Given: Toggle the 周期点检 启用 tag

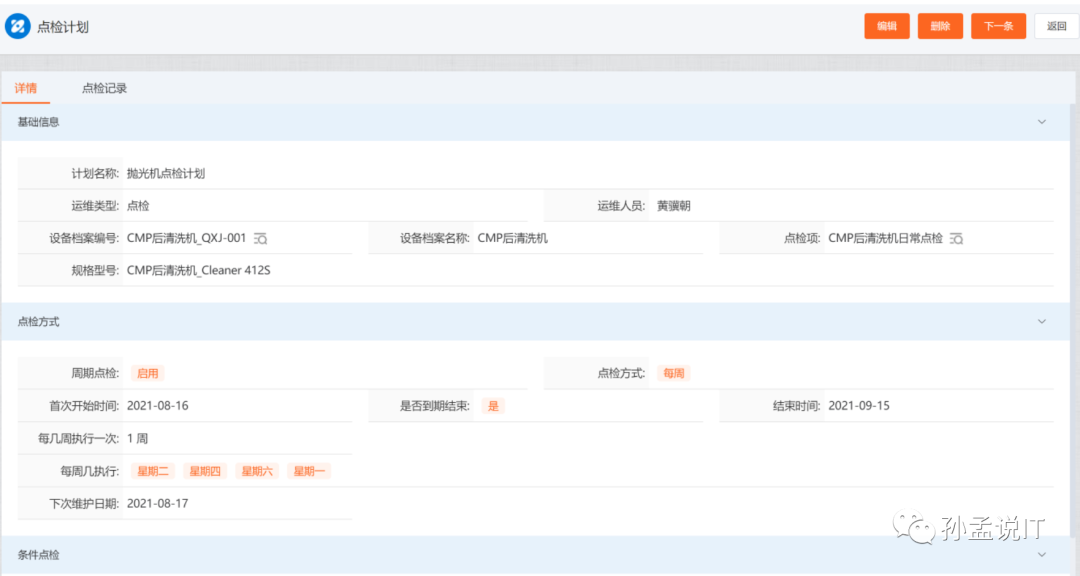Looking at the screenshot, I should (147, 372).
